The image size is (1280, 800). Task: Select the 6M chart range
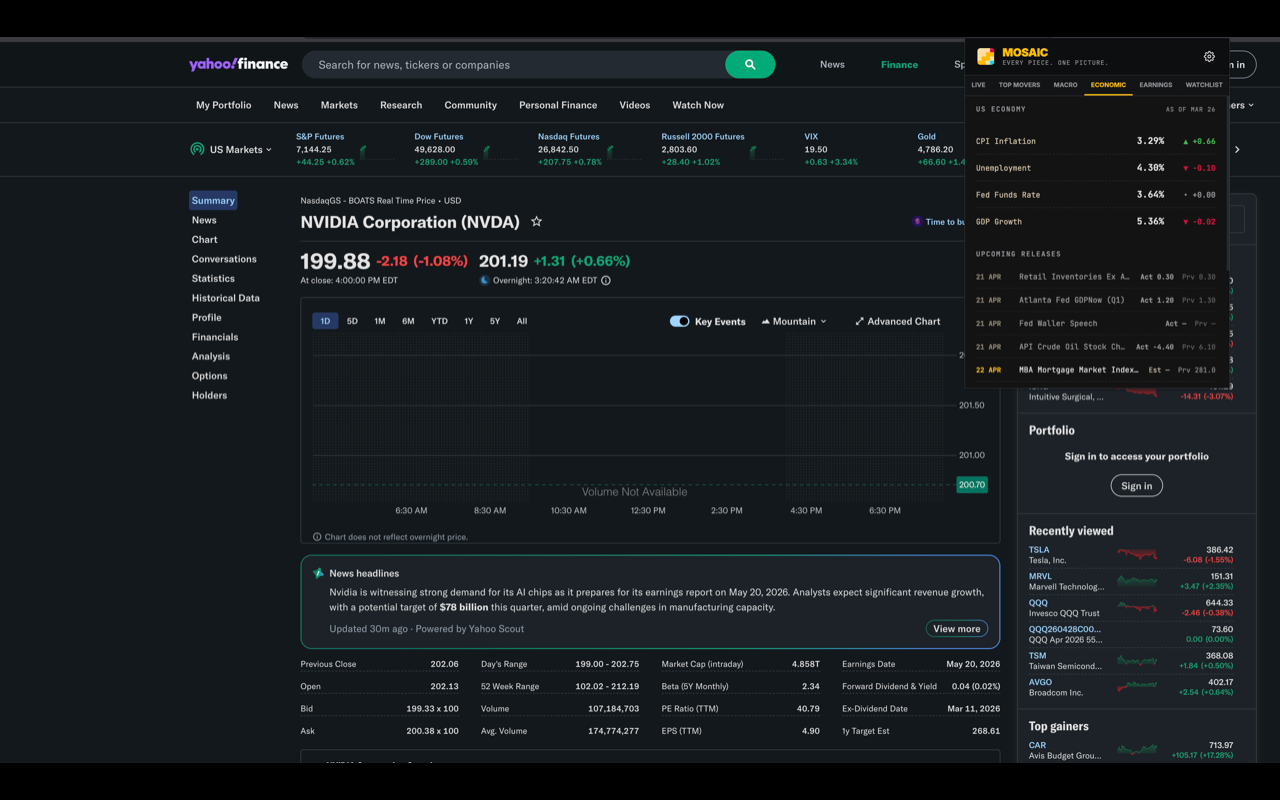click(x=408, y=321)
